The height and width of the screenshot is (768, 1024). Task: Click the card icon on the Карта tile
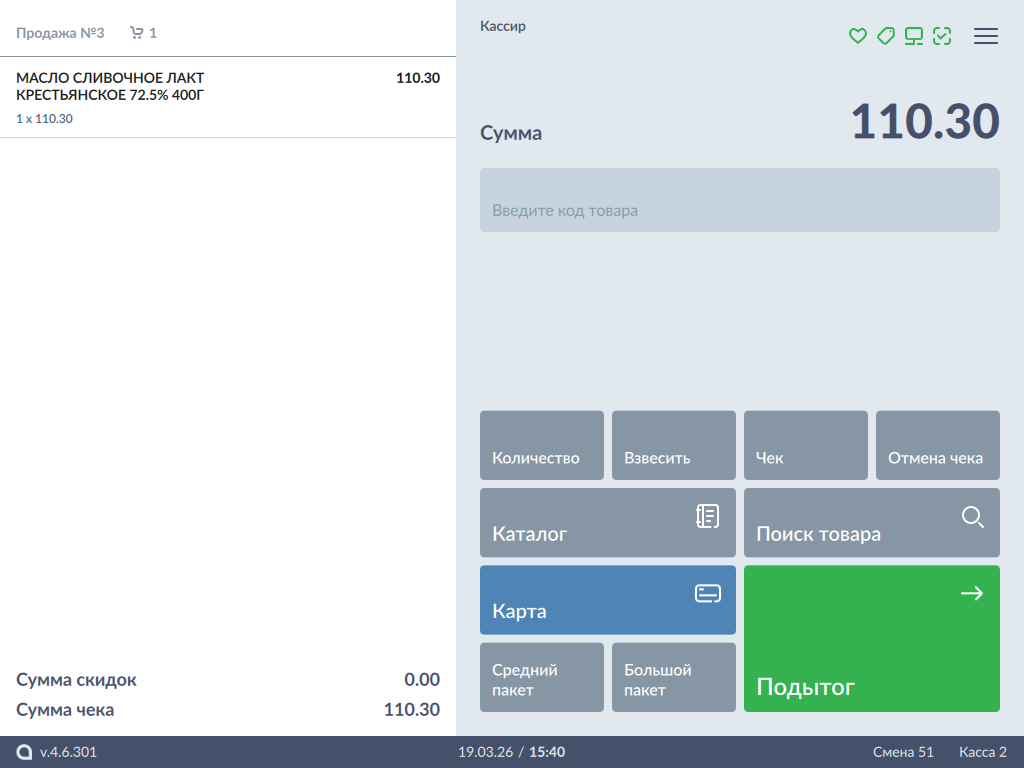pos(707,593)
